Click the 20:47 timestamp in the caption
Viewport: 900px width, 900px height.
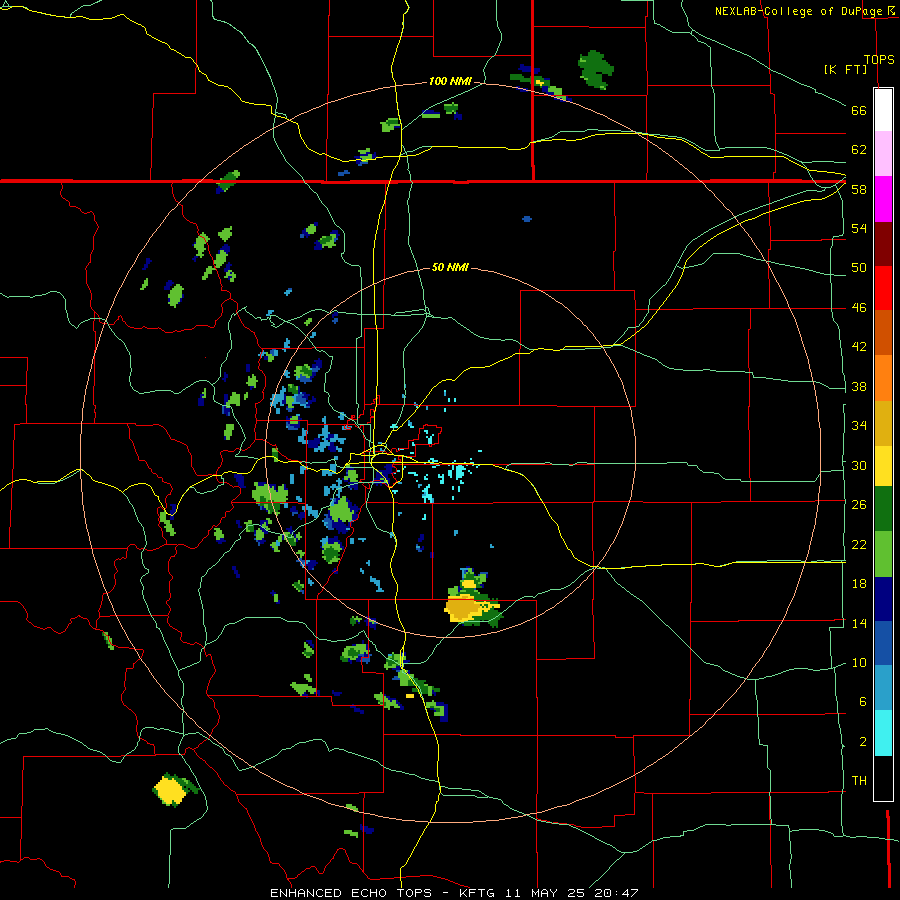point(617,893)
